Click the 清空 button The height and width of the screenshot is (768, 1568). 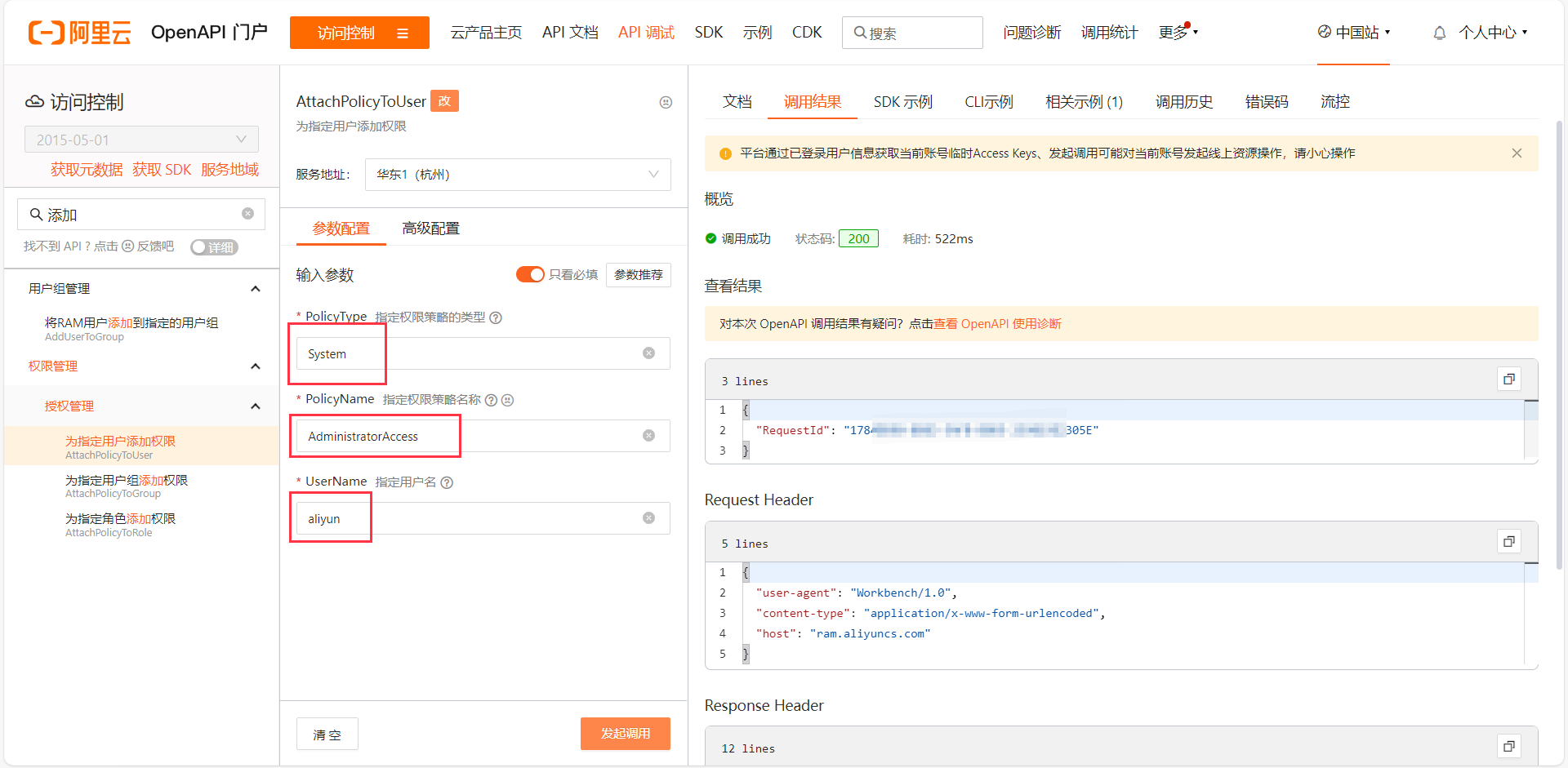click(x=327, y=735)
